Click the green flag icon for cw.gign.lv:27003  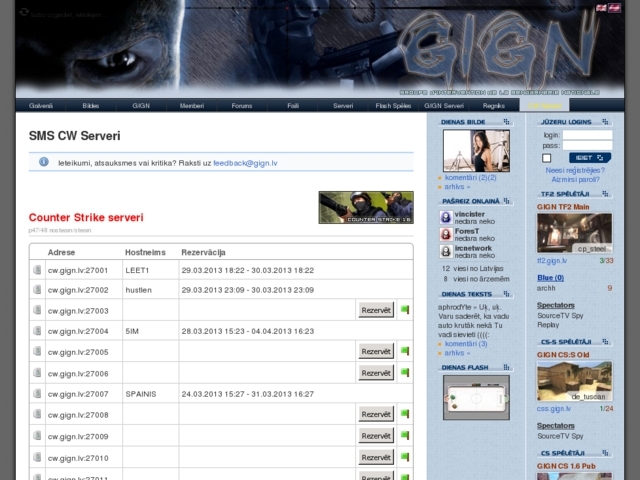pos(405,310)
